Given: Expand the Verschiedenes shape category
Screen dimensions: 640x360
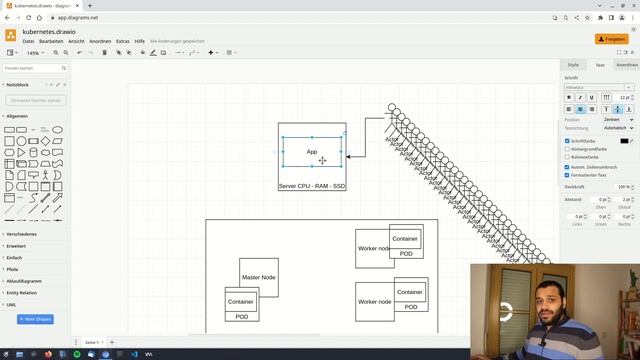Looking at the screenshot, I should click(21, 234).
